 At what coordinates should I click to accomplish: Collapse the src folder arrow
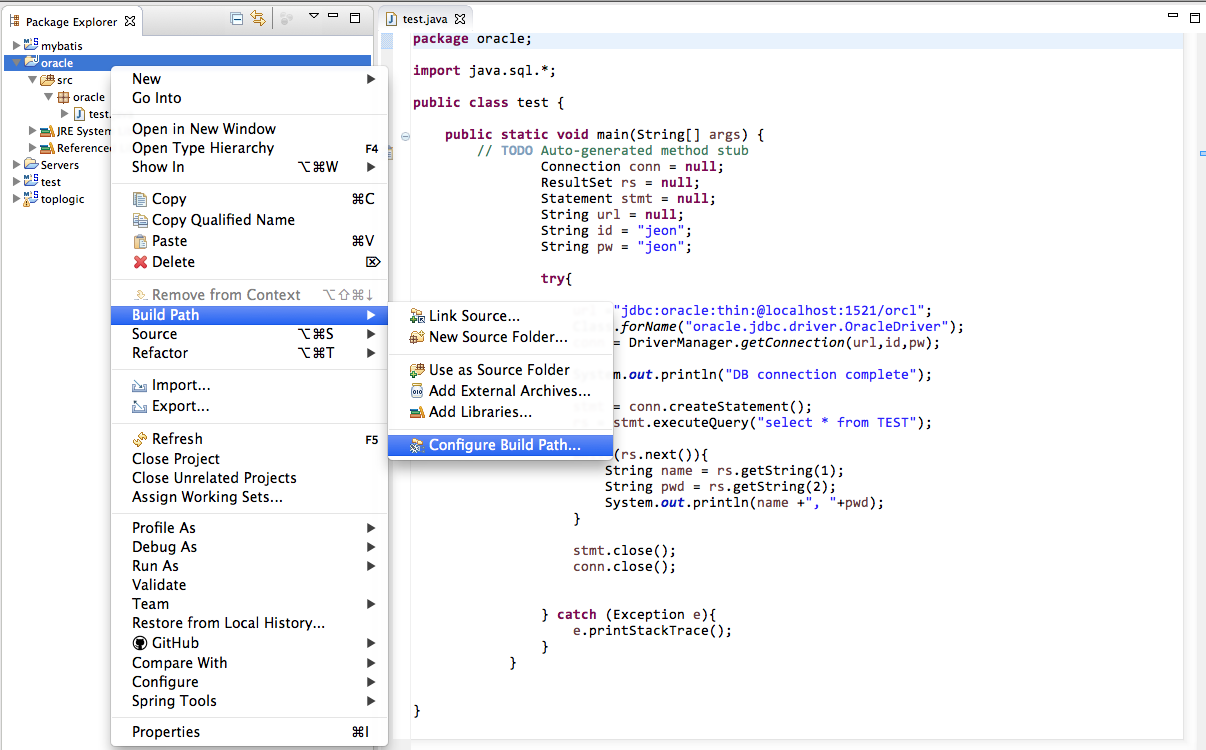pyautogui.click(x=33, y=80)
